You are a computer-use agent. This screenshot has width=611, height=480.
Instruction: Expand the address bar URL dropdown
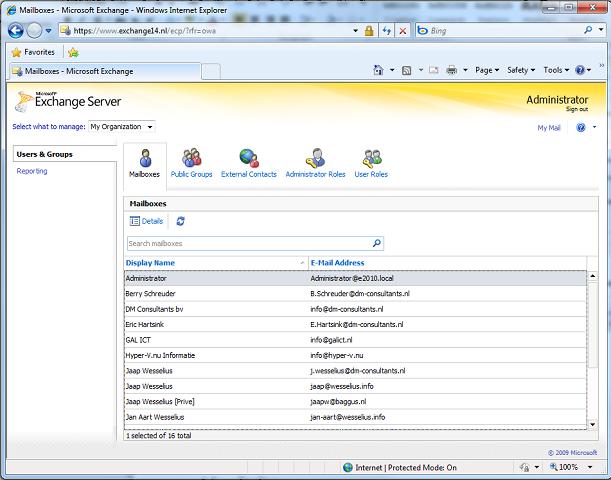[x=355, y=31]
